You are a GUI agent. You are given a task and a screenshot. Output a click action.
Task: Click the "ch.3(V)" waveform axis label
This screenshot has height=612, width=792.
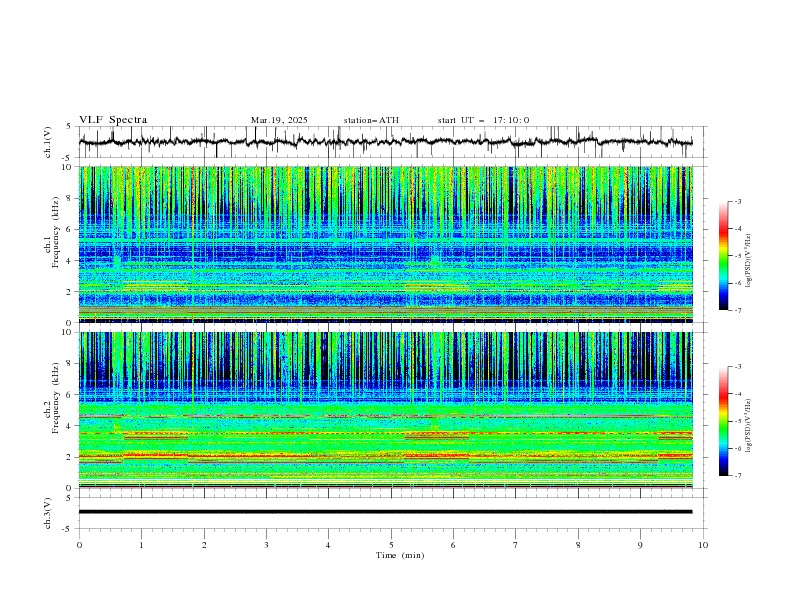click(48, 513)
